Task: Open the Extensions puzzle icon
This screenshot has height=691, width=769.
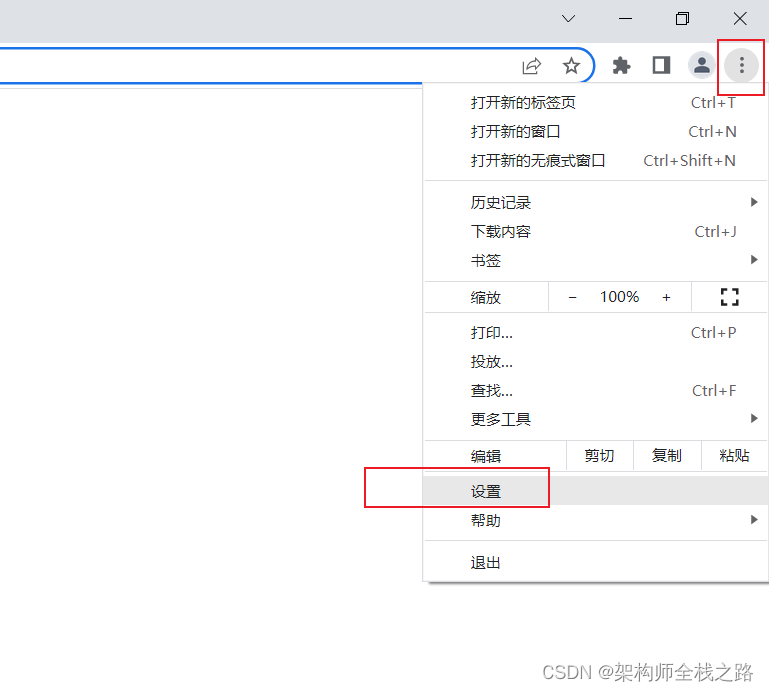Action: tap(621, 65)
